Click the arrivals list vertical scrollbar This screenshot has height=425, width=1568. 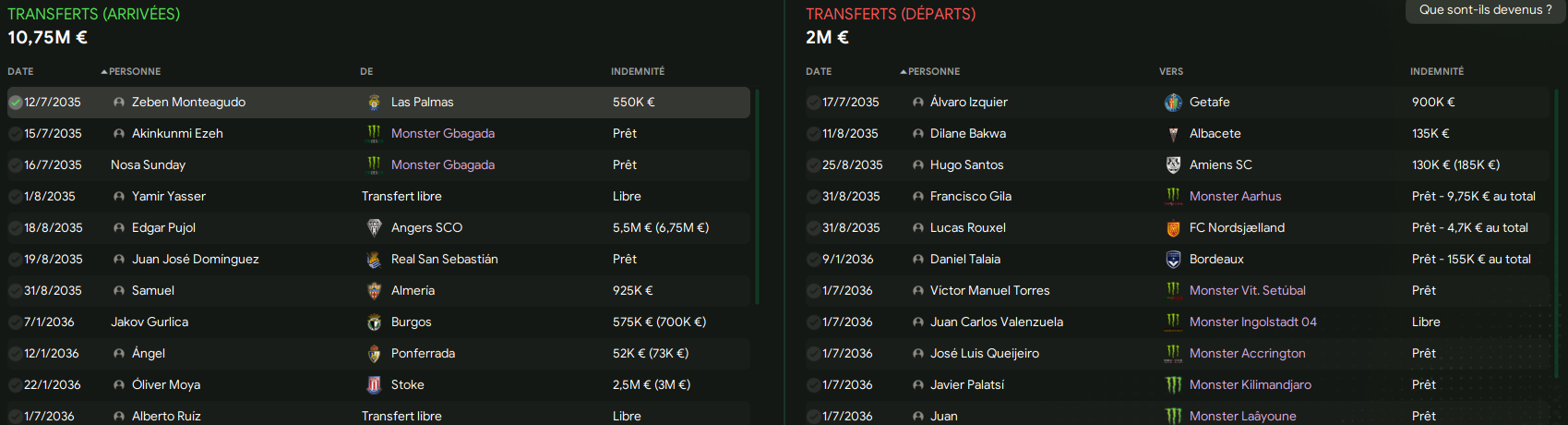[x=757, y=196]
